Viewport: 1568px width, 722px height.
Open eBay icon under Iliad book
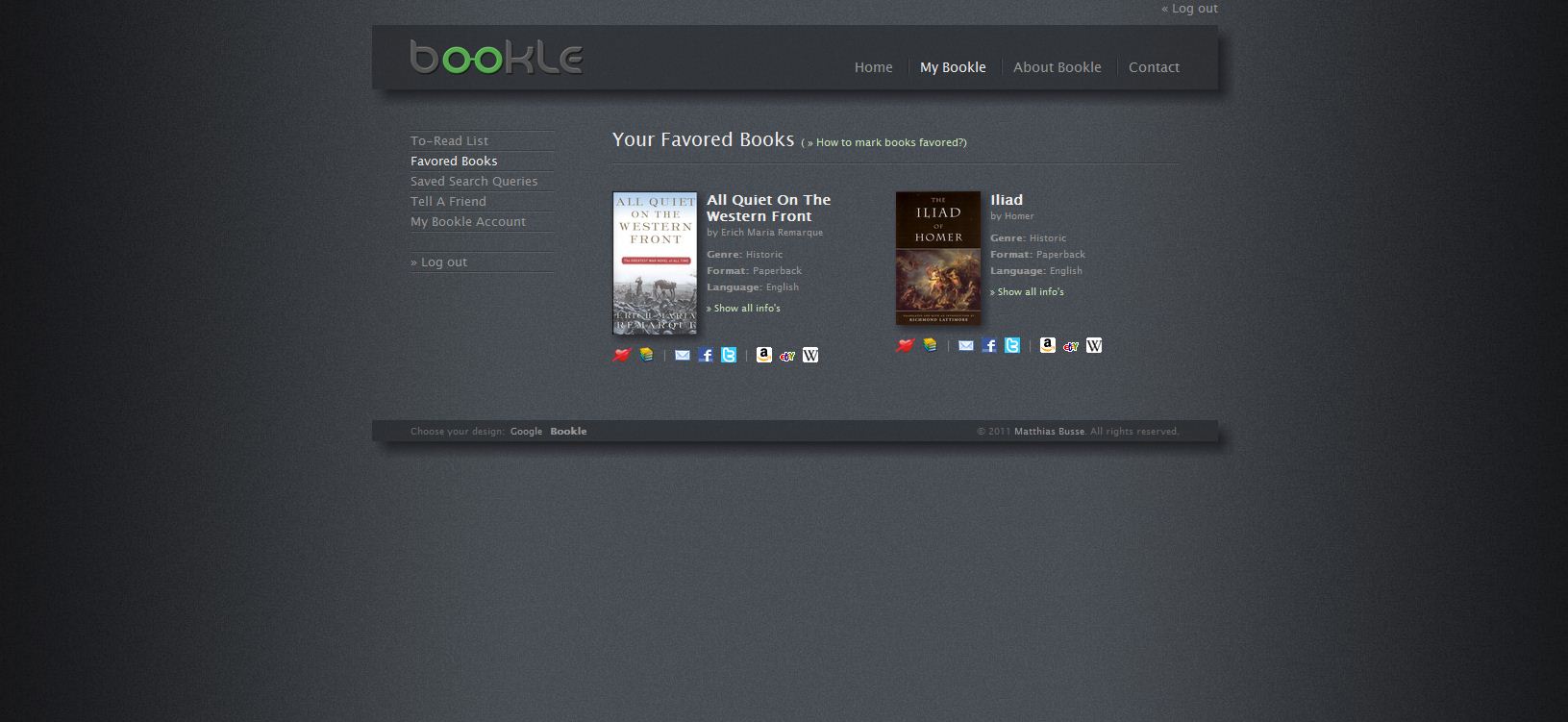(x=1071, y=345)
